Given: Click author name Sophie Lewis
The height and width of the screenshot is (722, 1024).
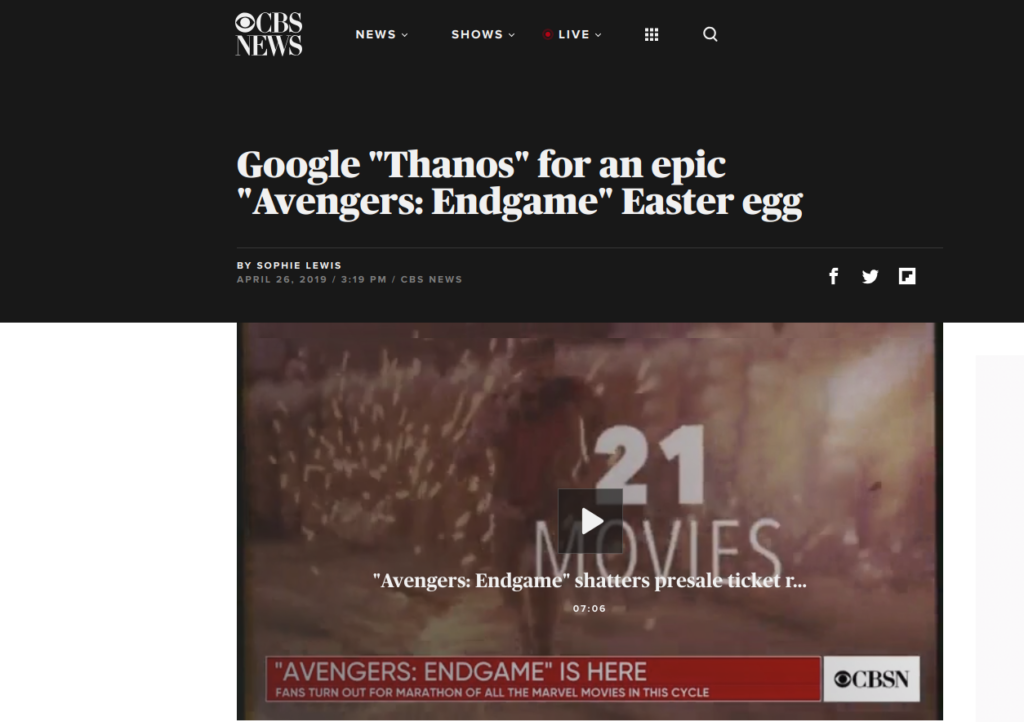Looking at the screenshot, I should [x=298, y=266].
